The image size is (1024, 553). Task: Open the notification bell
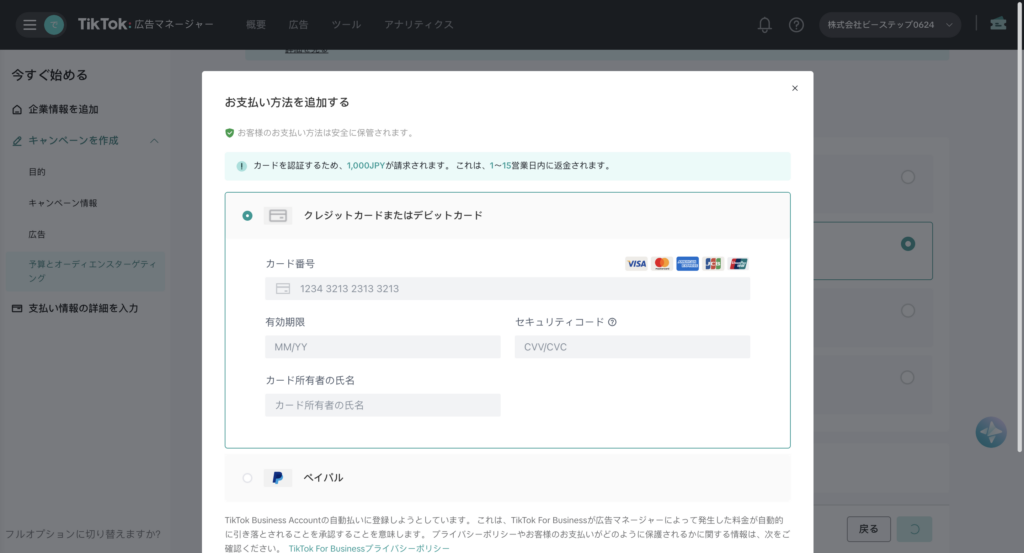click(764, 25)
